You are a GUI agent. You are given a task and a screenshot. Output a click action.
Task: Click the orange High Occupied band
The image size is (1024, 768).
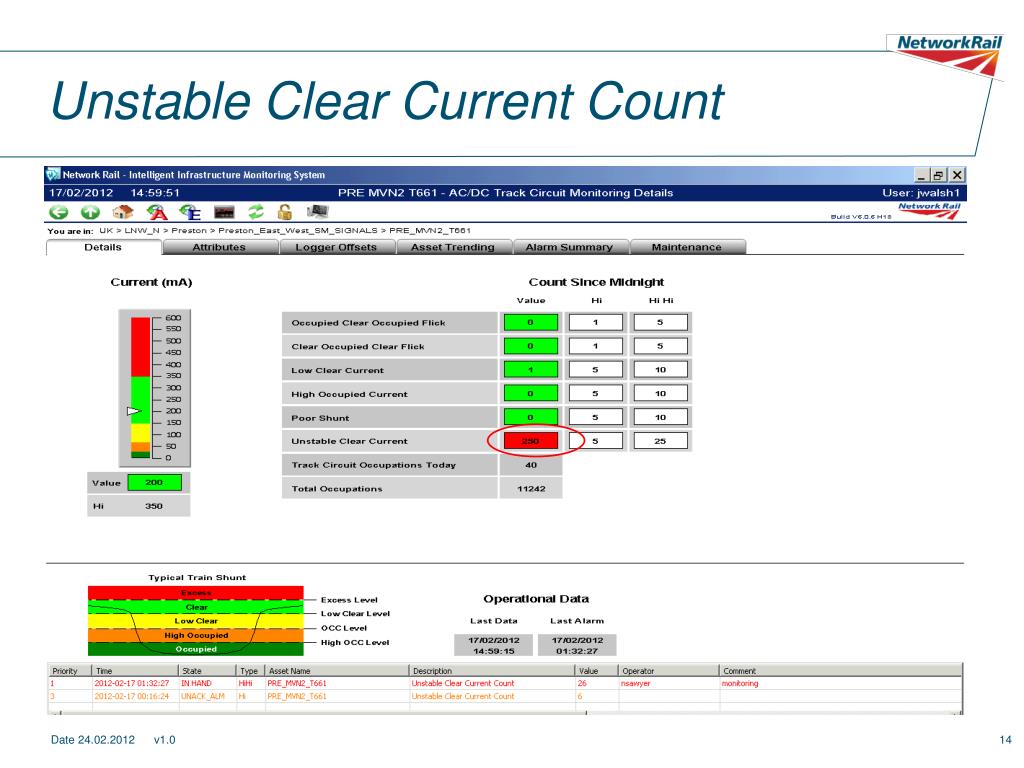click(x=196, y=635)
